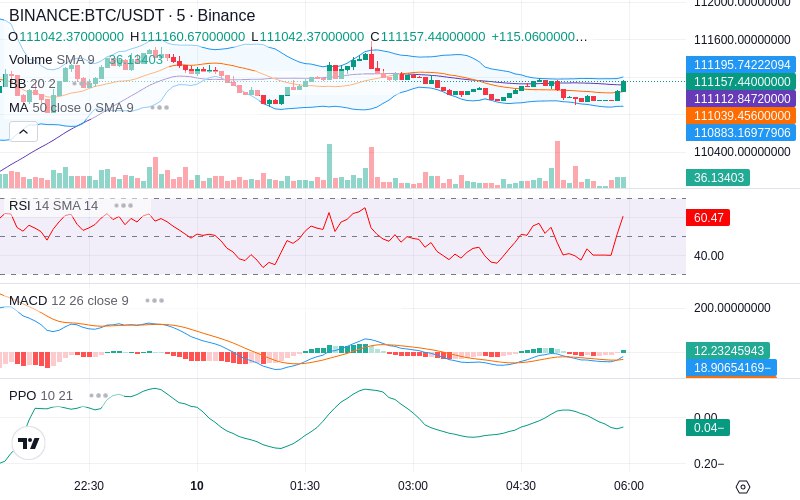Click the RSI 40.00 axis tick
This screenshot has width=800, height=500.
coord(708,256)
